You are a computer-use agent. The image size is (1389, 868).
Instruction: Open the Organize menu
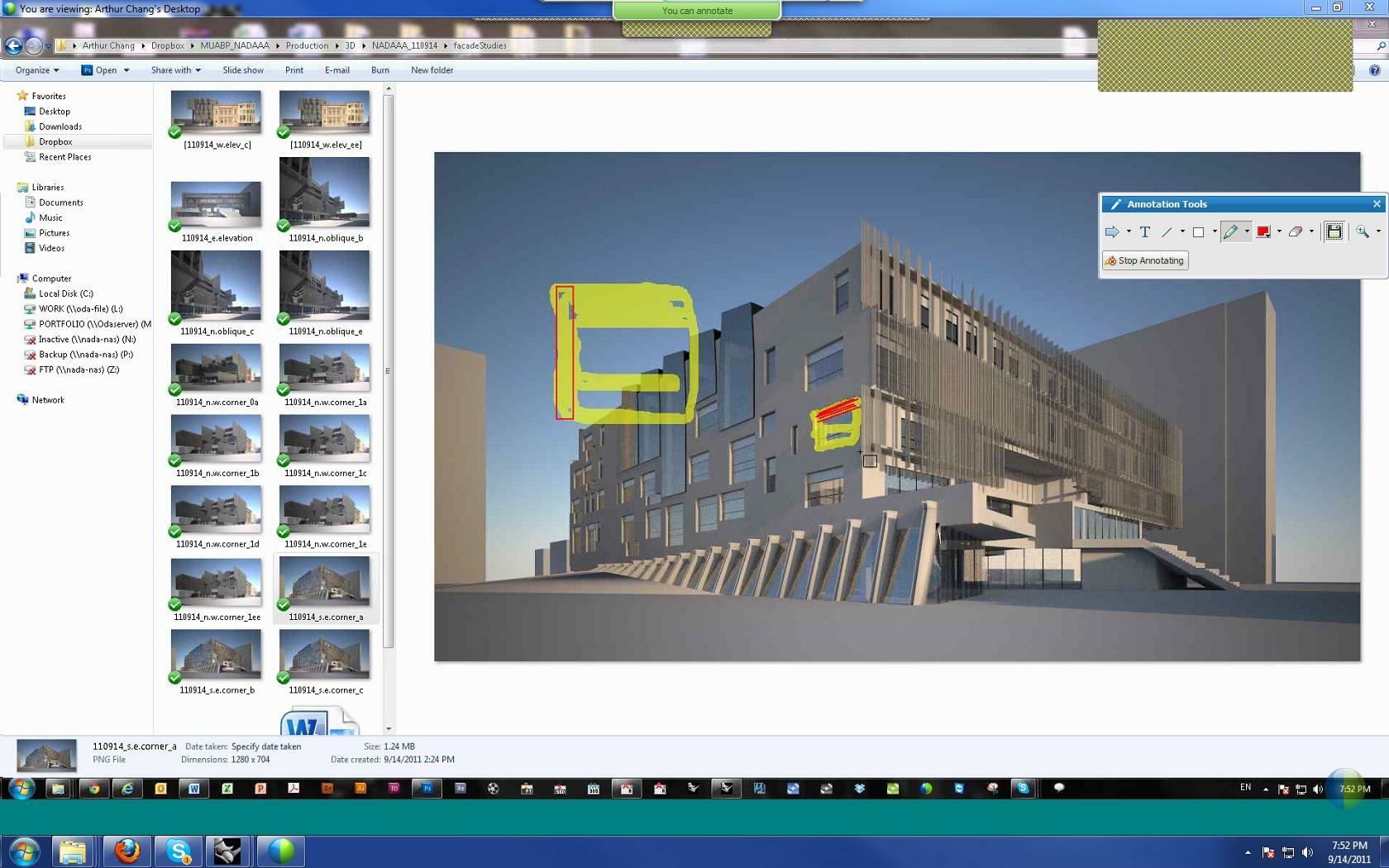tap(37, 70)
